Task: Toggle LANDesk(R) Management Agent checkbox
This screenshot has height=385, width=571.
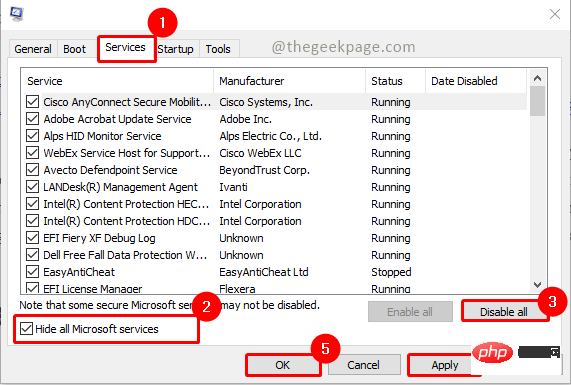Action: click(x=32, y=187)
